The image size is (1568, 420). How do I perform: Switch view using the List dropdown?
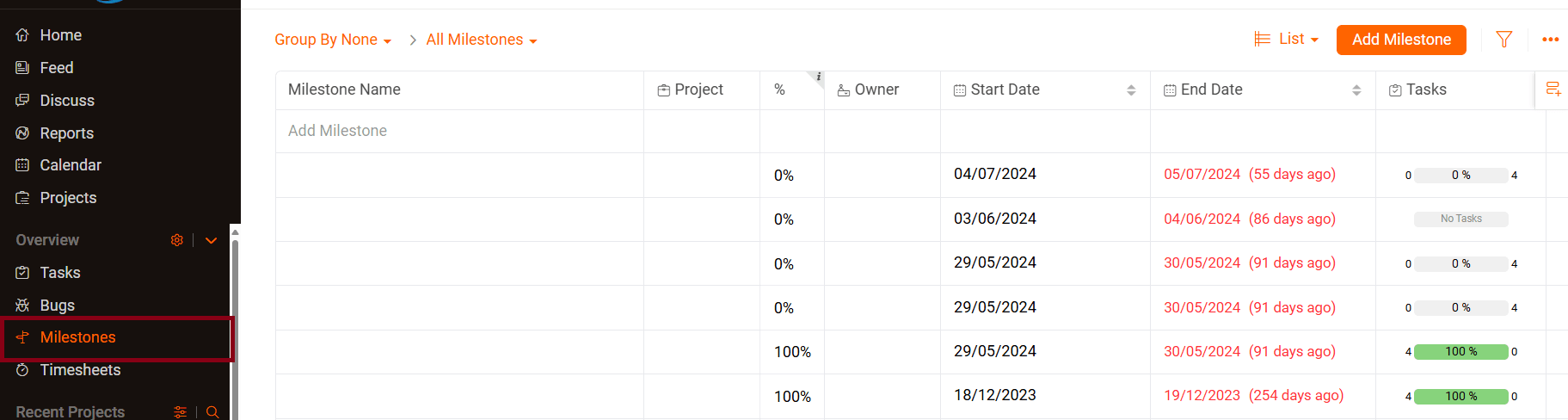click(1287, 39)
